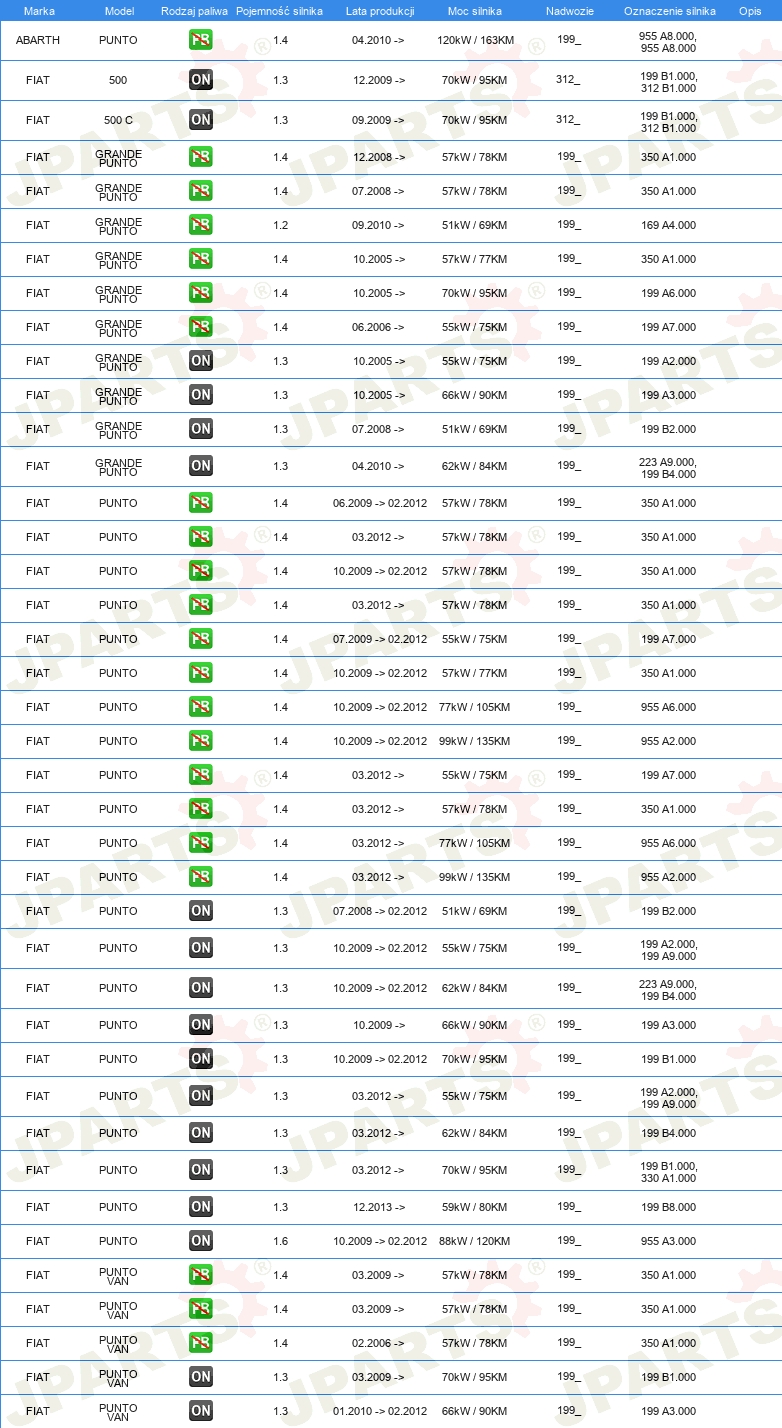The height and width of the screenshot is (1428, 782).
Task: Click the 1.2 engine capacity cell
Action: (x=280, y=225)
